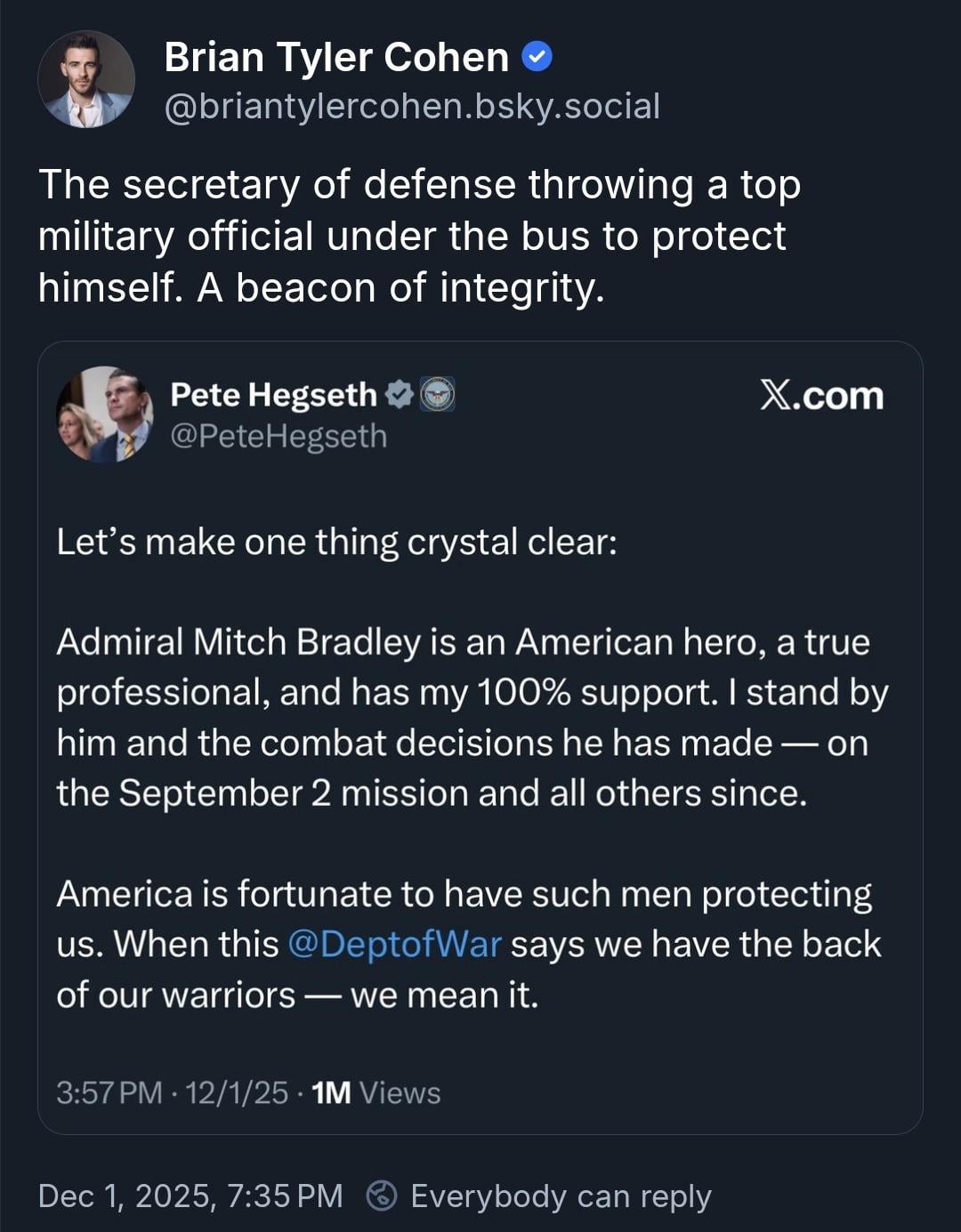Click the "Let's make one thing crystal clear" line
The width and height of the screenshot is (961, 1232).
(336, 542)
